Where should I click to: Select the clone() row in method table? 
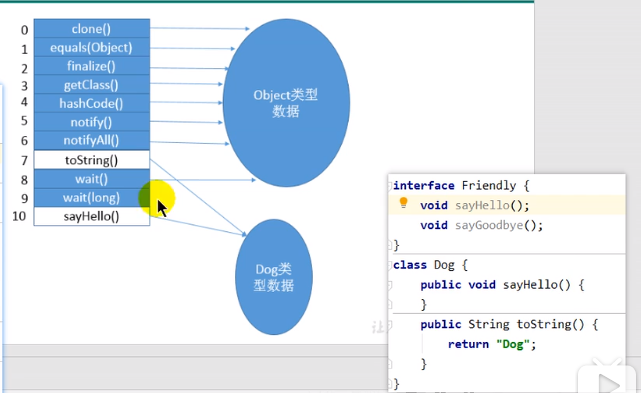click(x=92, y=29)
